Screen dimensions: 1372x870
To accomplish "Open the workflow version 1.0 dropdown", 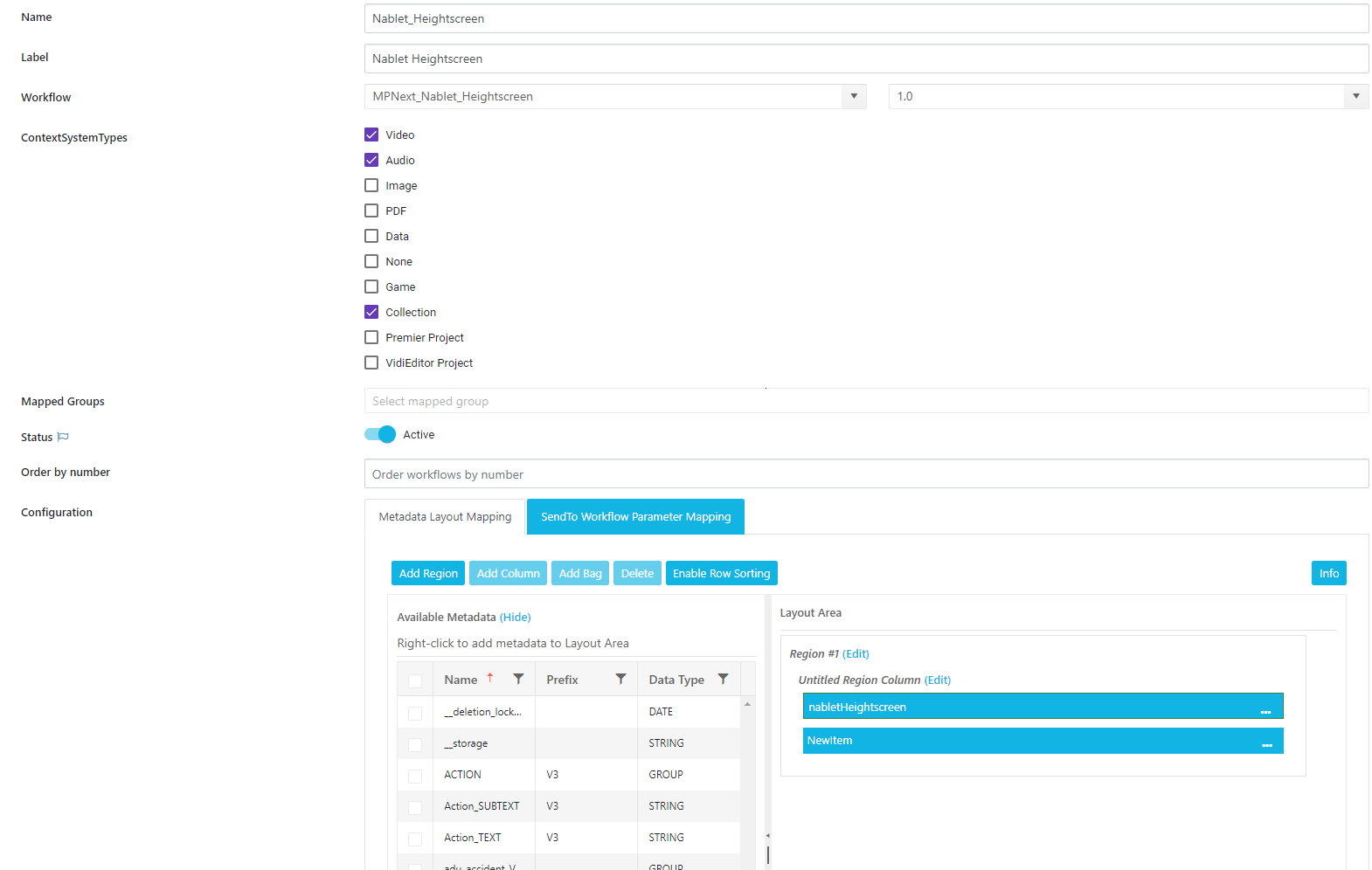I will tap(1355, 96).
